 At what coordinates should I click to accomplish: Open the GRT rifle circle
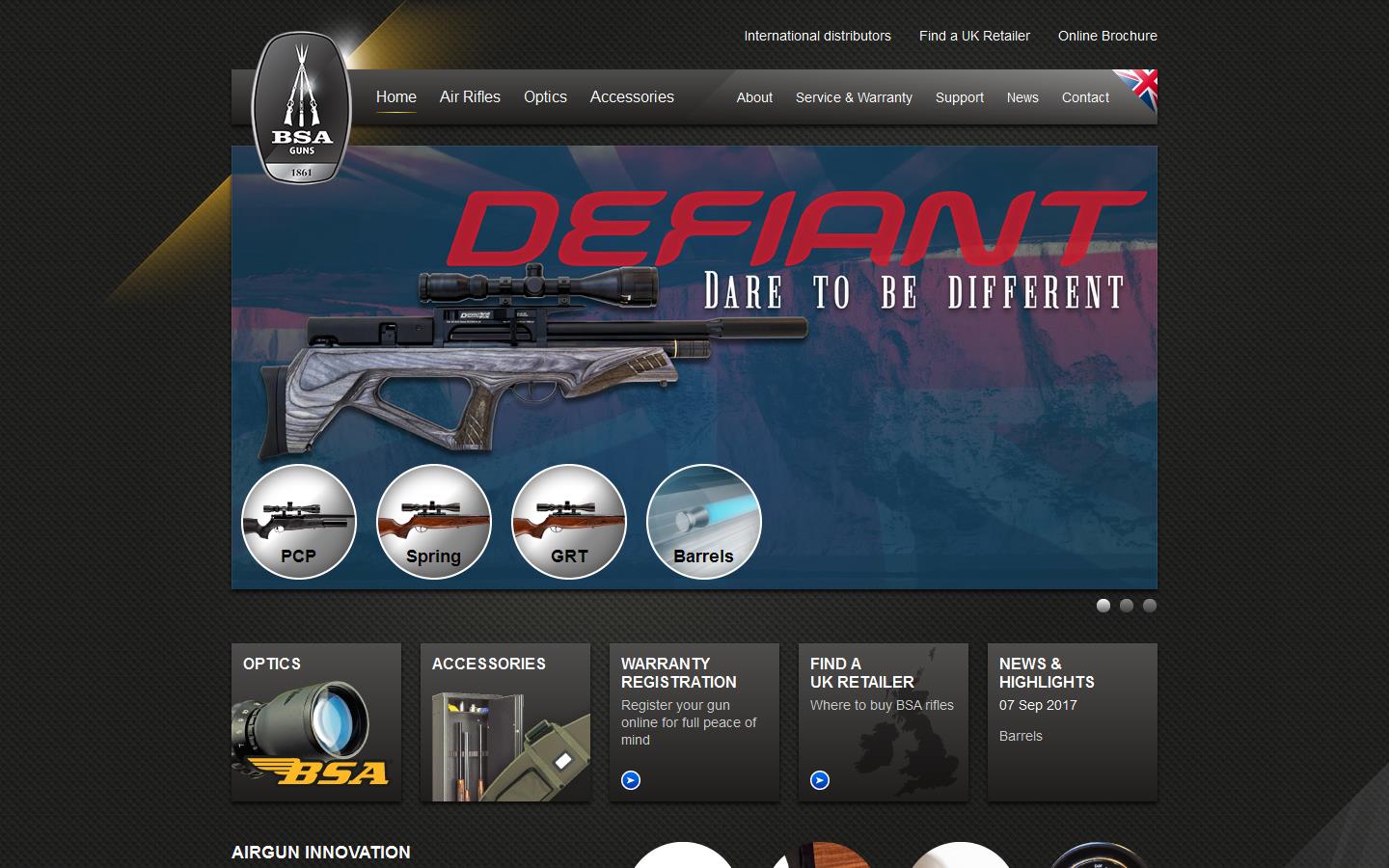(569, 522)
